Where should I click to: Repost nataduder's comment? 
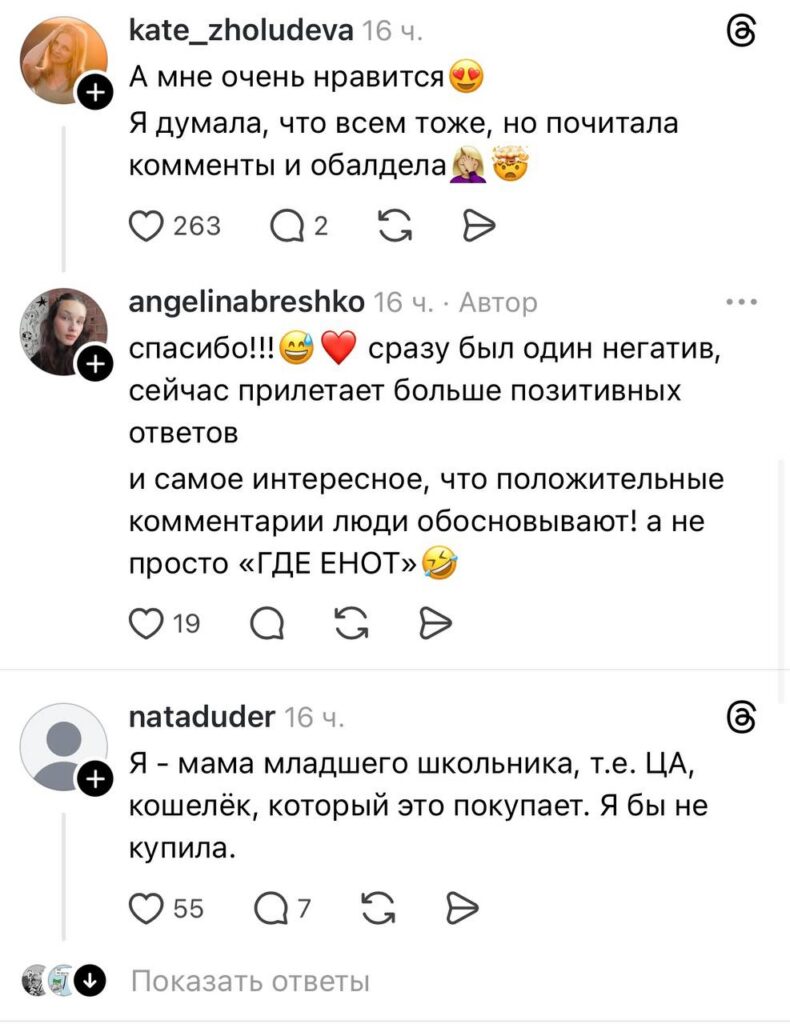[376, 908]
